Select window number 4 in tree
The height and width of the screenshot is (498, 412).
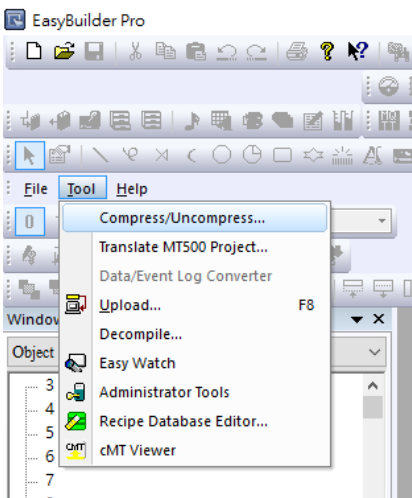(50, 408)
